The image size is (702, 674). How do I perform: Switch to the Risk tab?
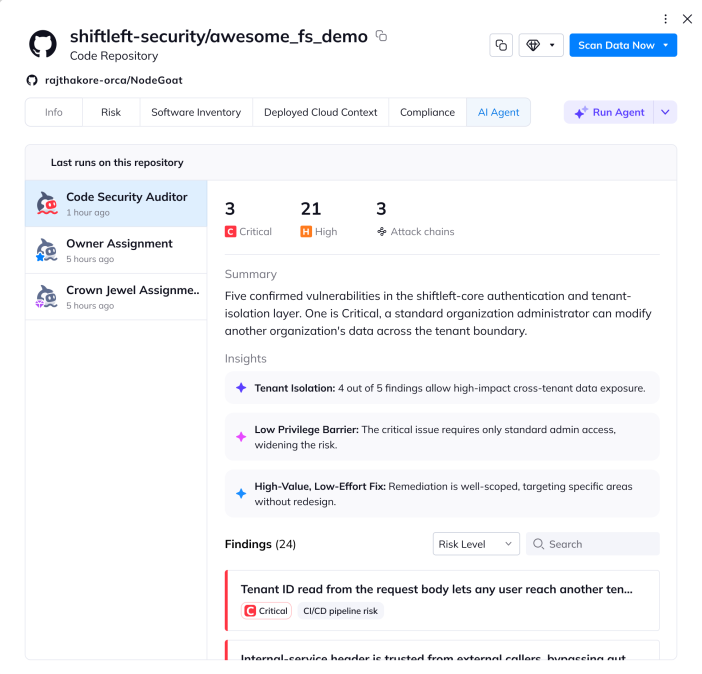(x=111, y=112)
